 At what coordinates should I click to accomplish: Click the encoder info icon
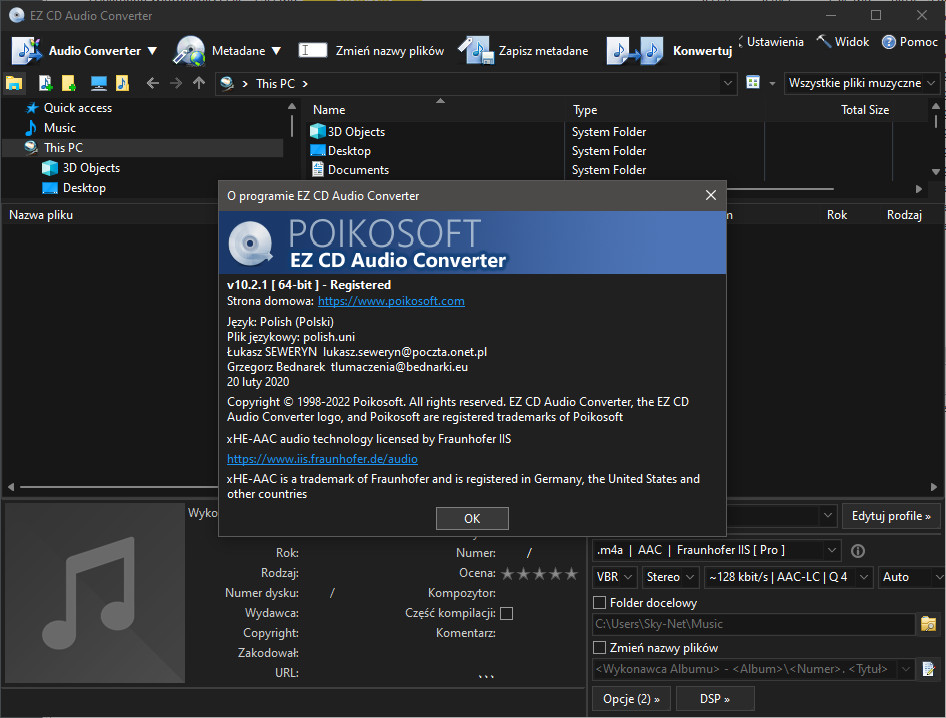857,551
